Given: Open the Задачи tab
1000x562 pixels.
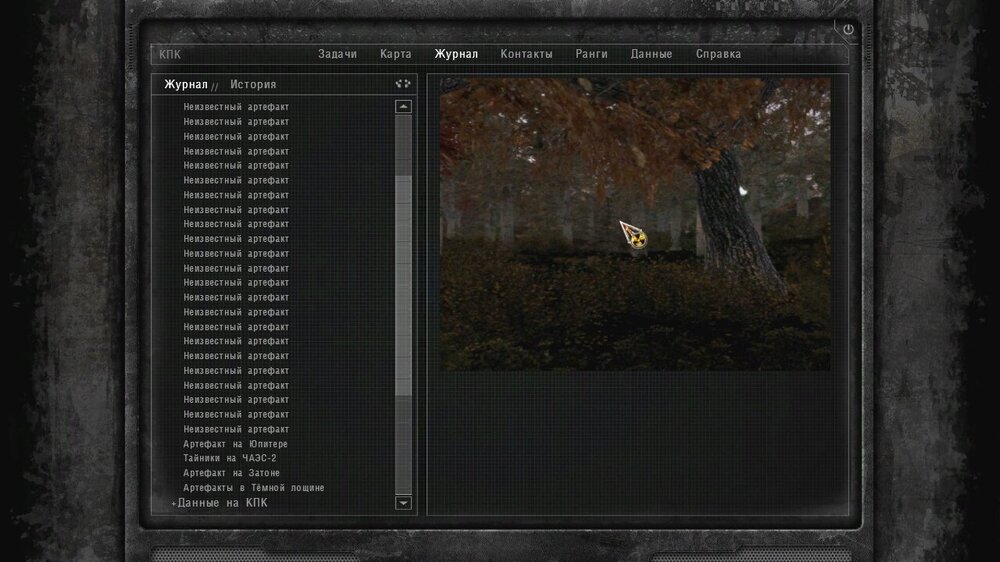Looking at the screenshot, I should coord(337,54).
